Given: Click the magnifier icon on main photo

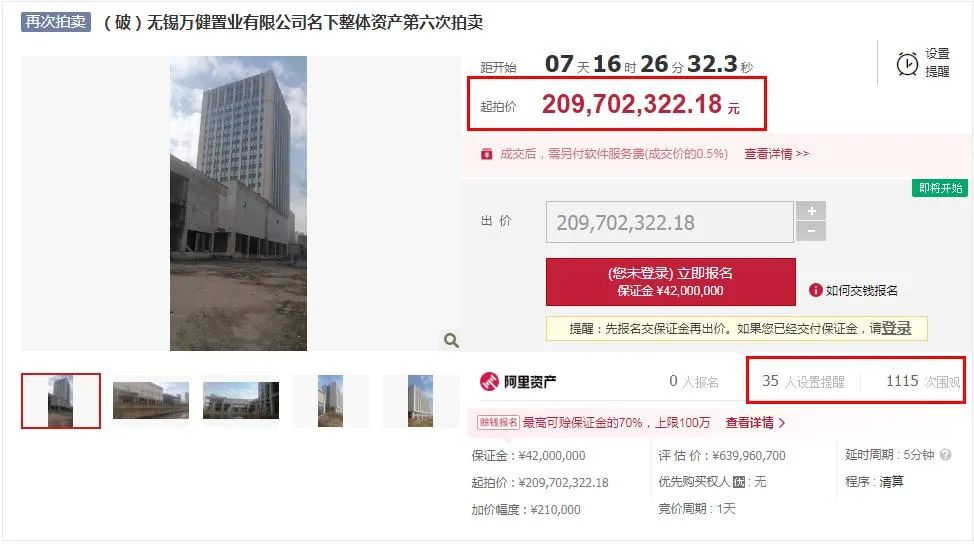Looking at the screenshot, I should coord(452,340).
